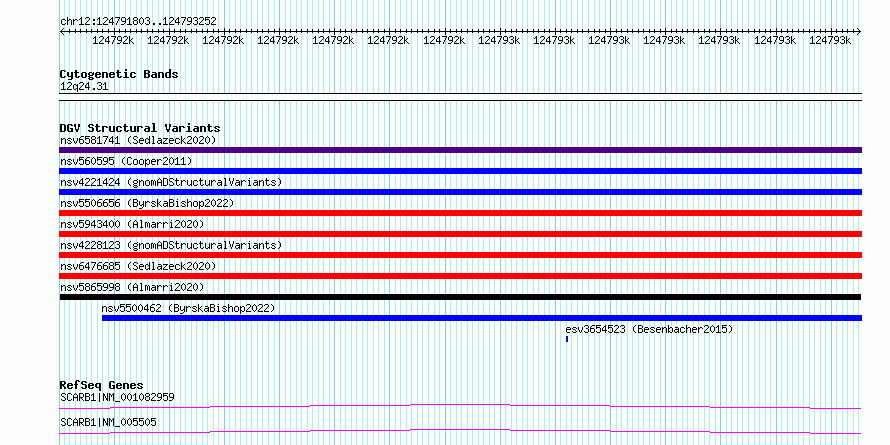Open the SCARB1|NM_005505 gene label

click(x=108, y=423)
